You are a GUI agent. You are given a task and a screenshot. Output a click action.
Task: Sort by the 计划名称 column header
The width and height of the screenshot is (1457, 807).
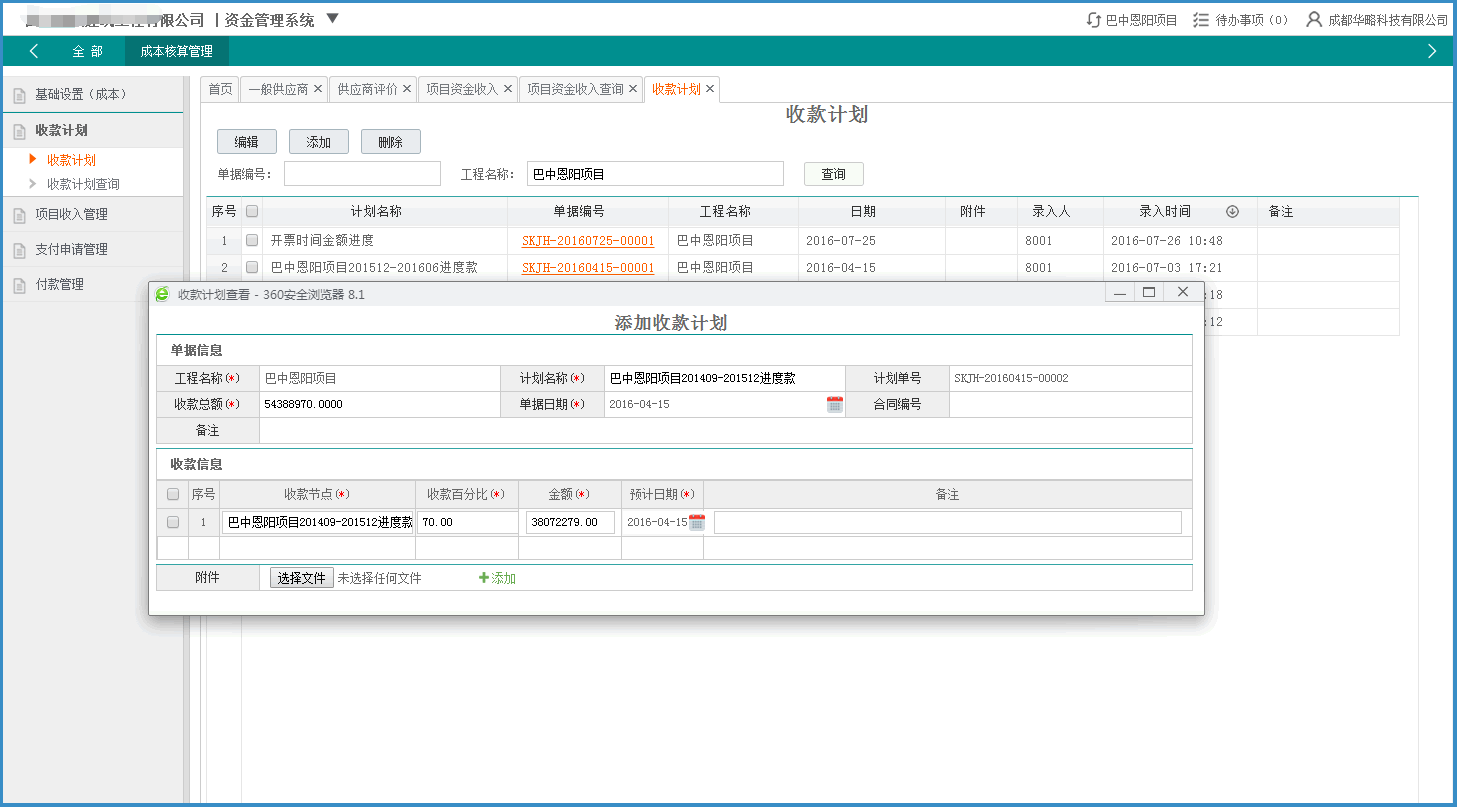click(x=376, y=211)
